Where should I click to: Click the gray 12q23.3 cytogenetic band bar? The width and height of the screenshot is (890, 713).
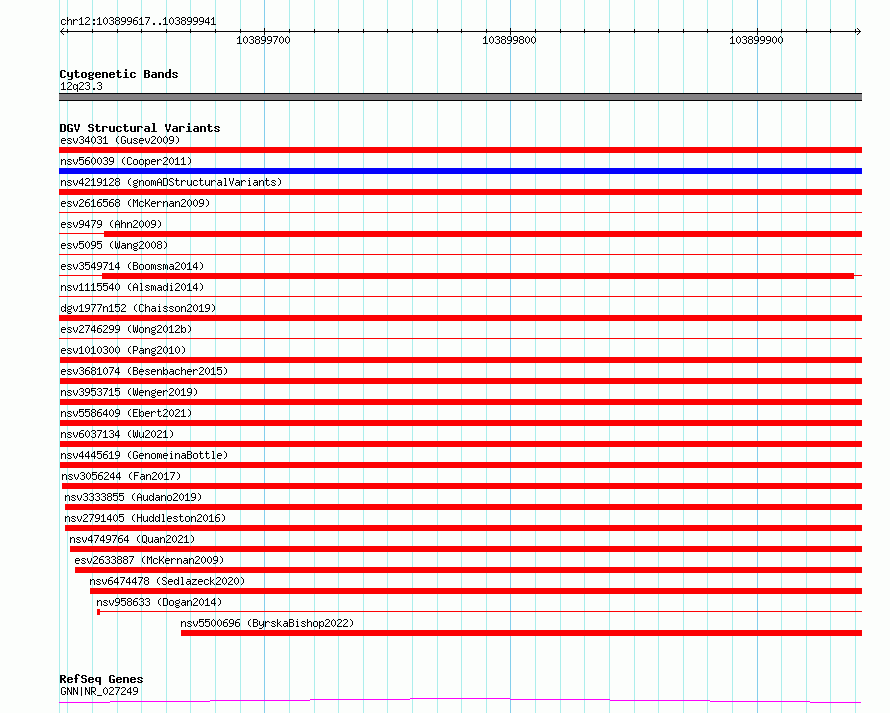point(460,97)
